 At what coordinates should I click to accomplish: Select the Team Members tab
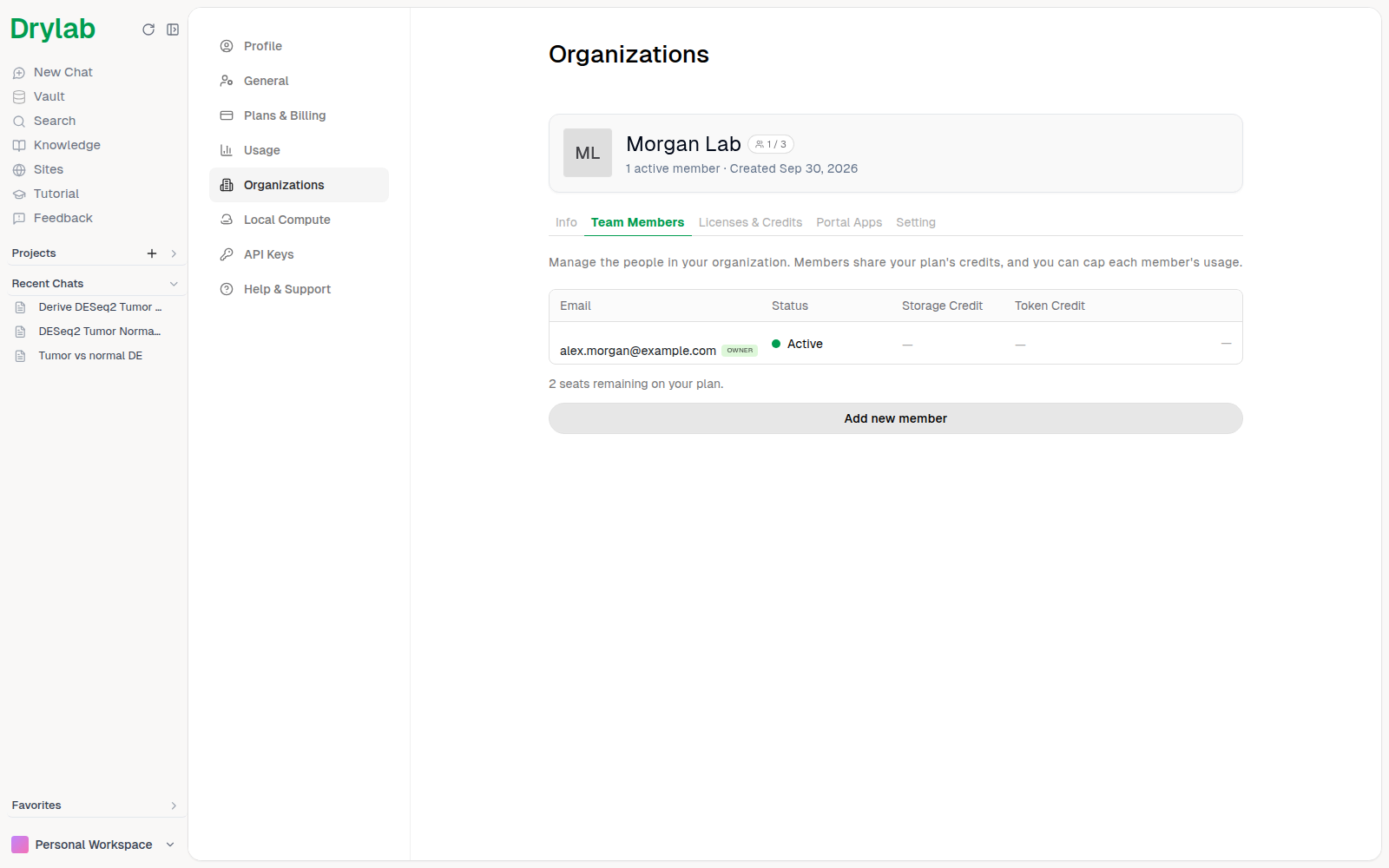[x=637, y=222]
